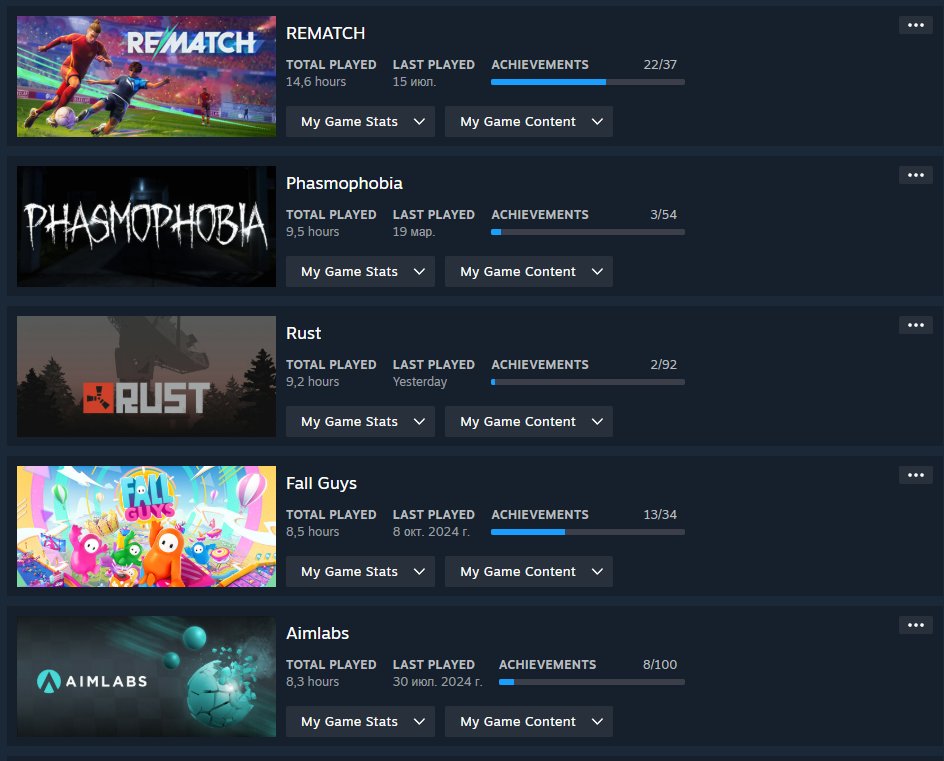Open the three-dot options menu for Rust
944x761 pixels.
[916, 325]
